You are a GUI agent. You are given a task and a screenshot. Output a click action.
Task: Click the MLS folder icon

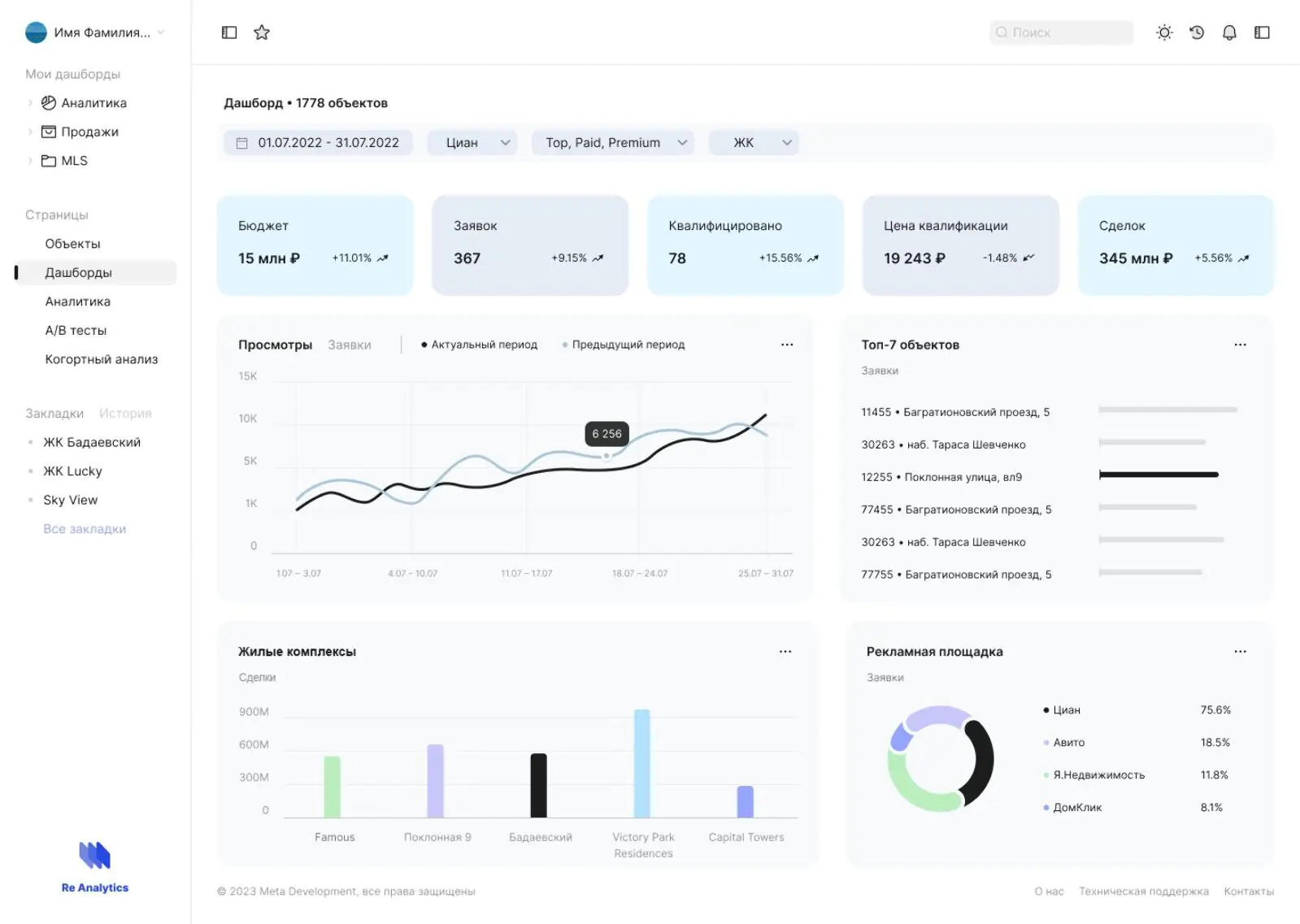point(49,161)
